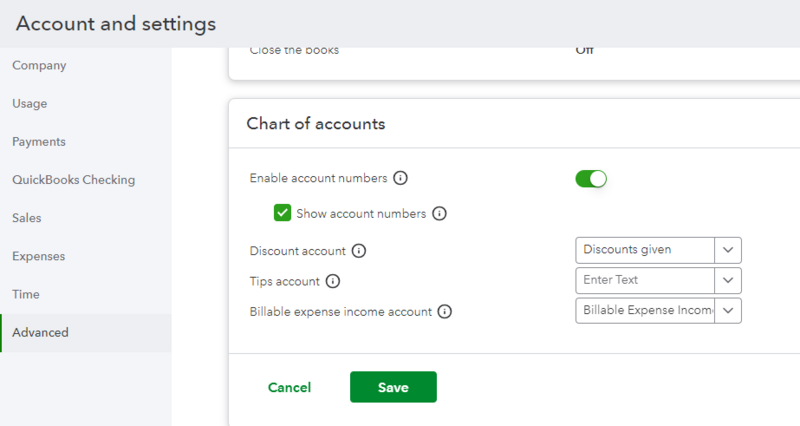Image resolution: width=800 pixels, height=426 pixels.
Task: Expand the Discount account dropdown arrow
Action: 728,250
